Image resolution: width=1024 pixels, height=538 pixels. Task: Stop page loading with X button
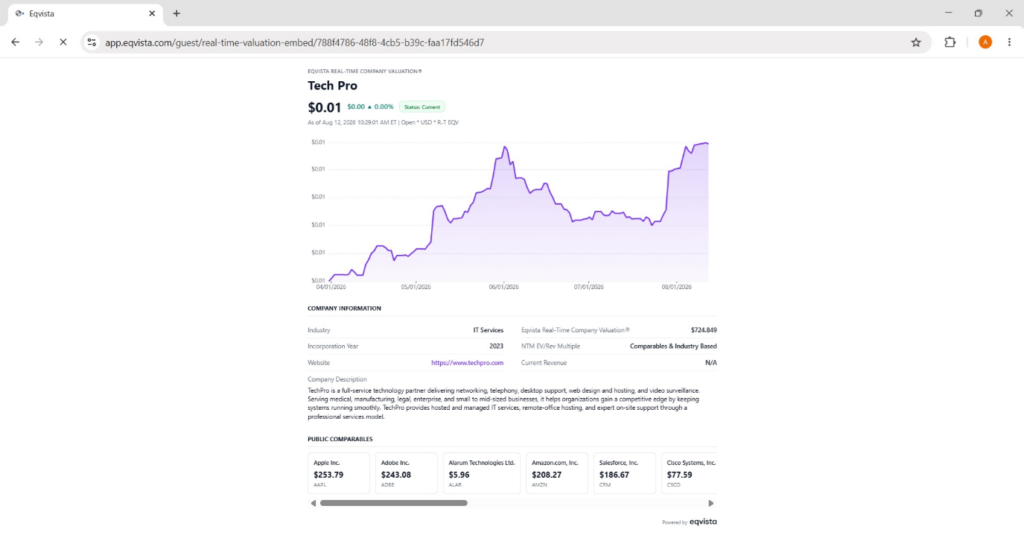pos(63,42)
